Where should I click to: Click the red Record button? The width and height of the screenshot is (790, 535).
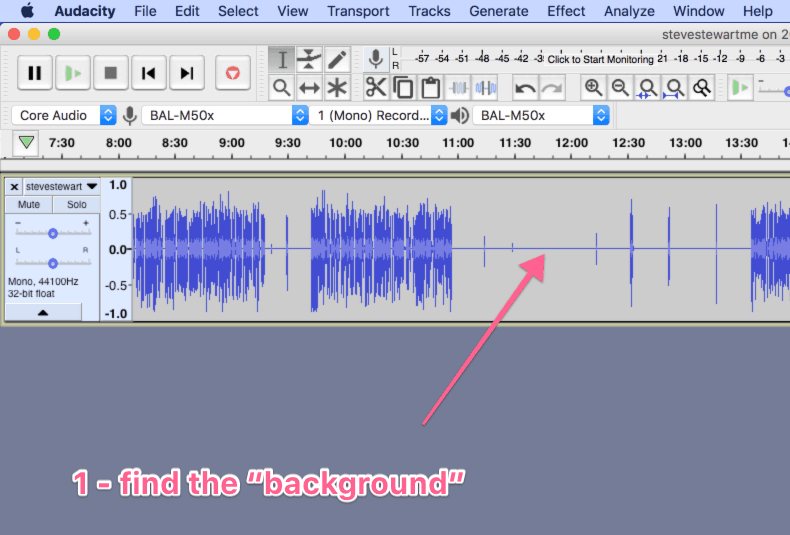[x=232, y=73]
